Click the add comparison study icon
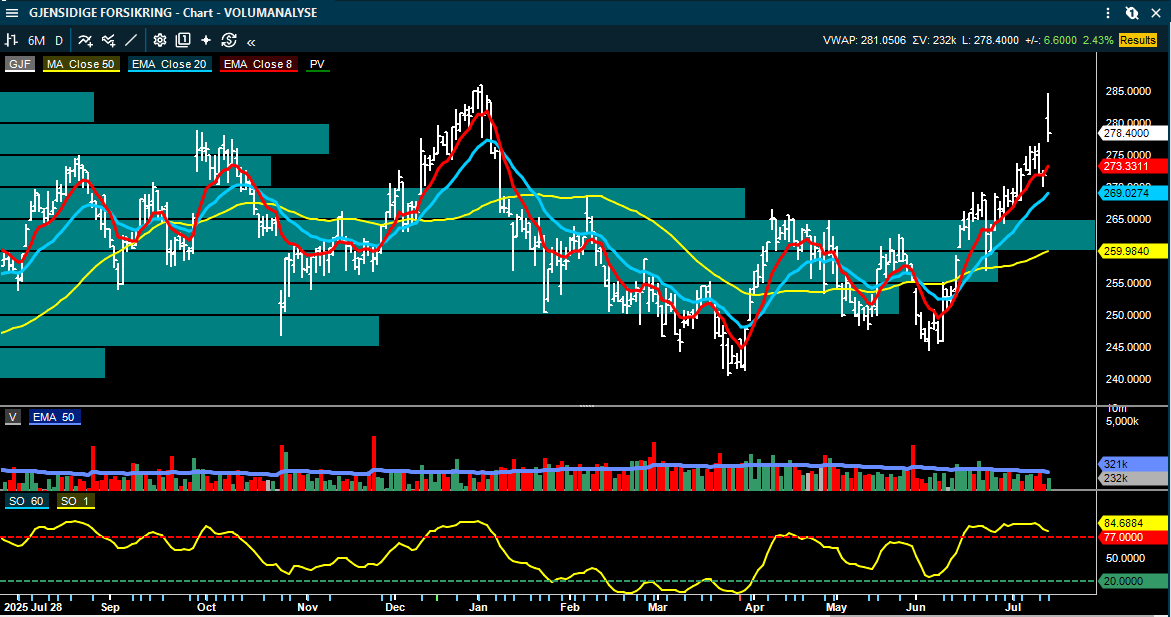1171x617 pixels. [x=108, y=40]
